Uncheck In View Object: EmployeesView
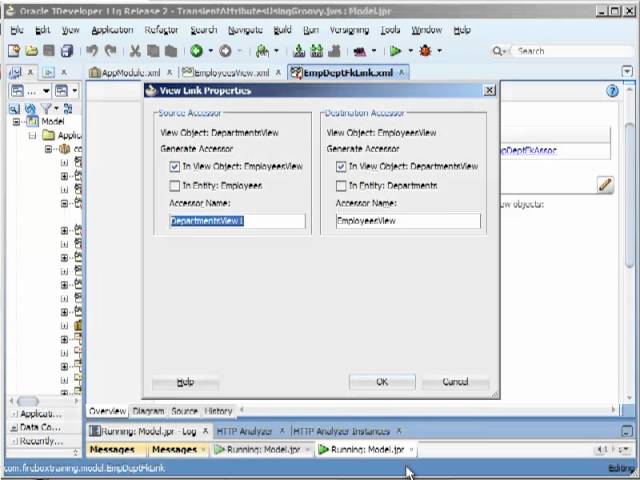Viewport: 640px width, 480px height. click(175, 167)
